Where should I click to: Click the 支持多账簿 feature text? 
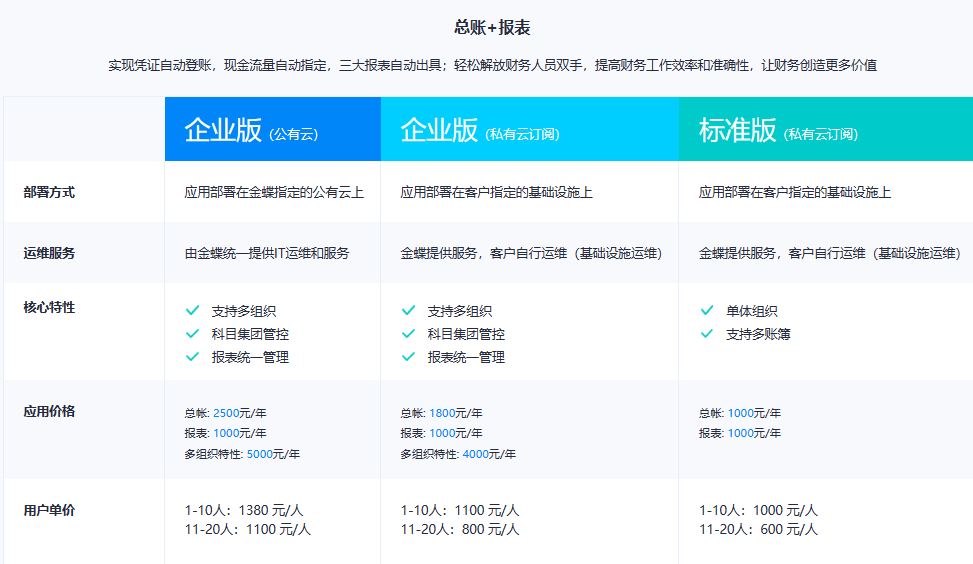coord(758,334)
